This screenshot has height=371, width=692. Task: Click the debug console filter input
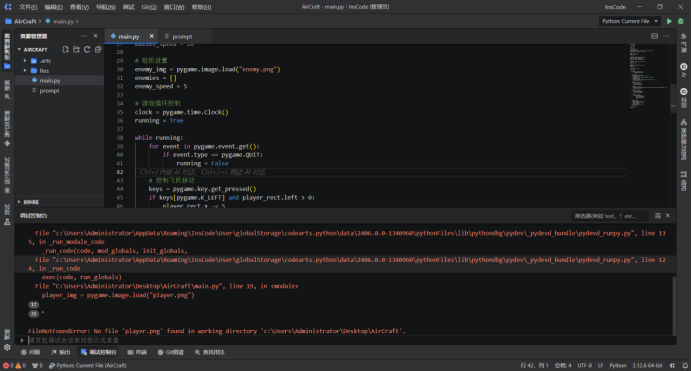point(610,216)
